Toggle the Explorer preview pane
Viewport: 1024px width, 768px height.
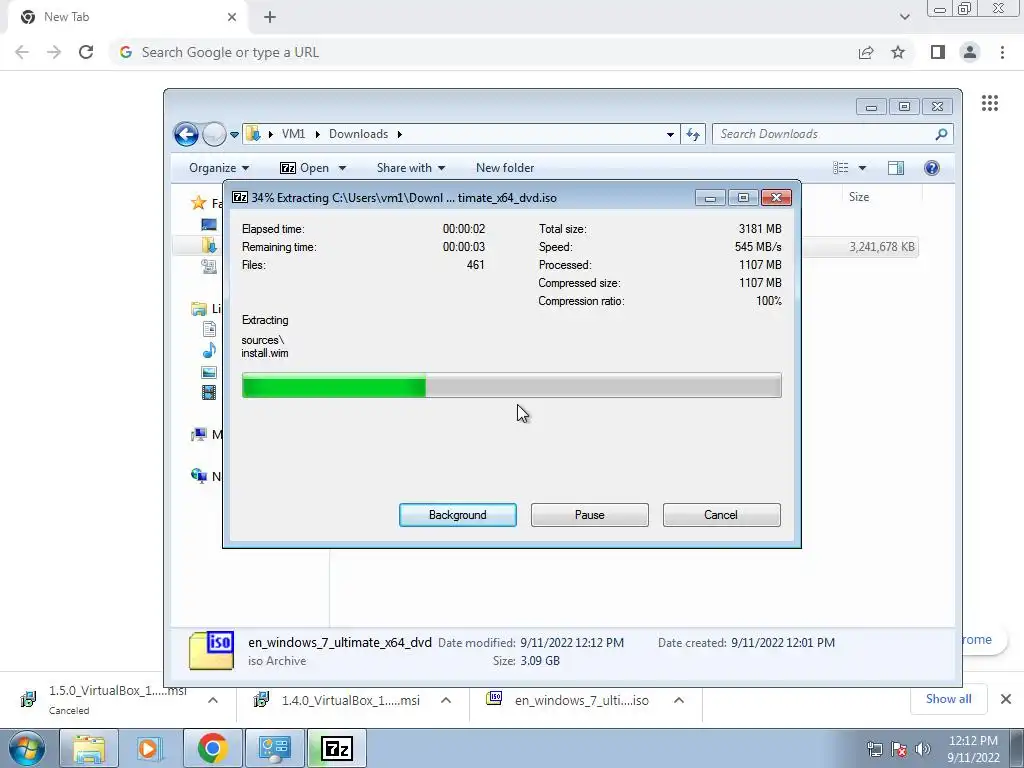coord(896,168)
